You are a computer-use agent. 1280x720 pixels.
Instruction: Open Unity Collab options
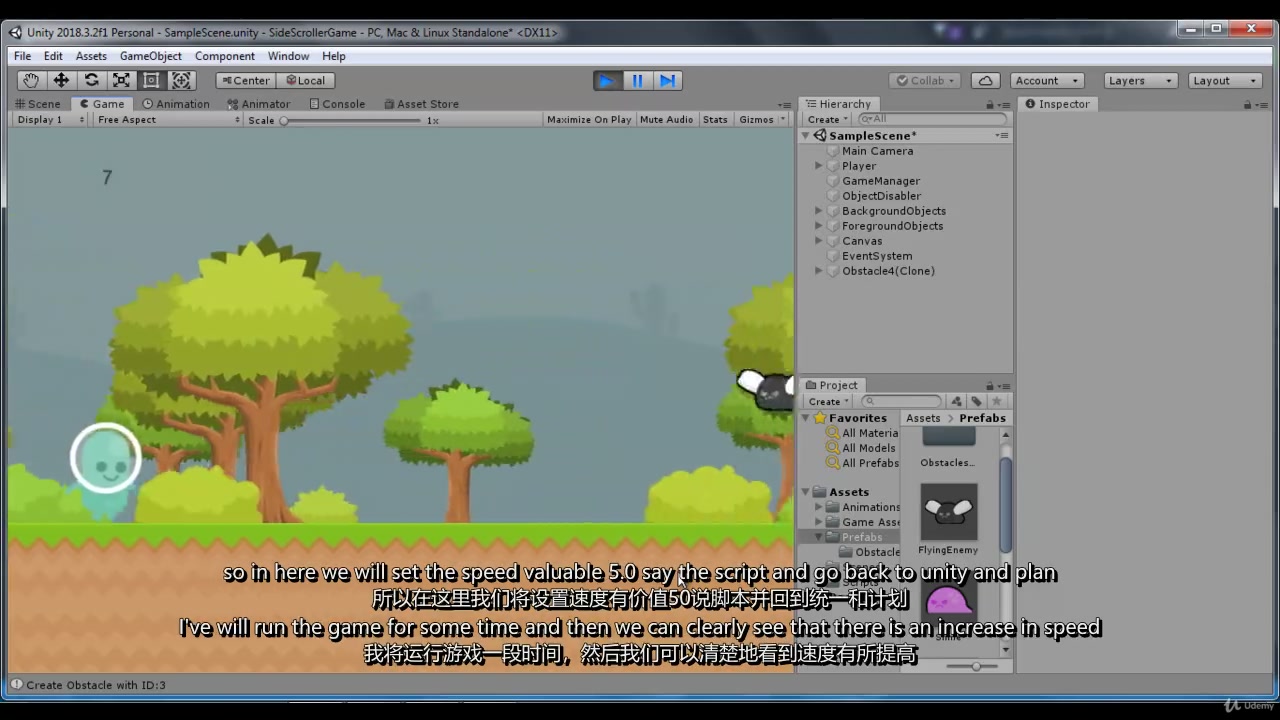point(923,80)
